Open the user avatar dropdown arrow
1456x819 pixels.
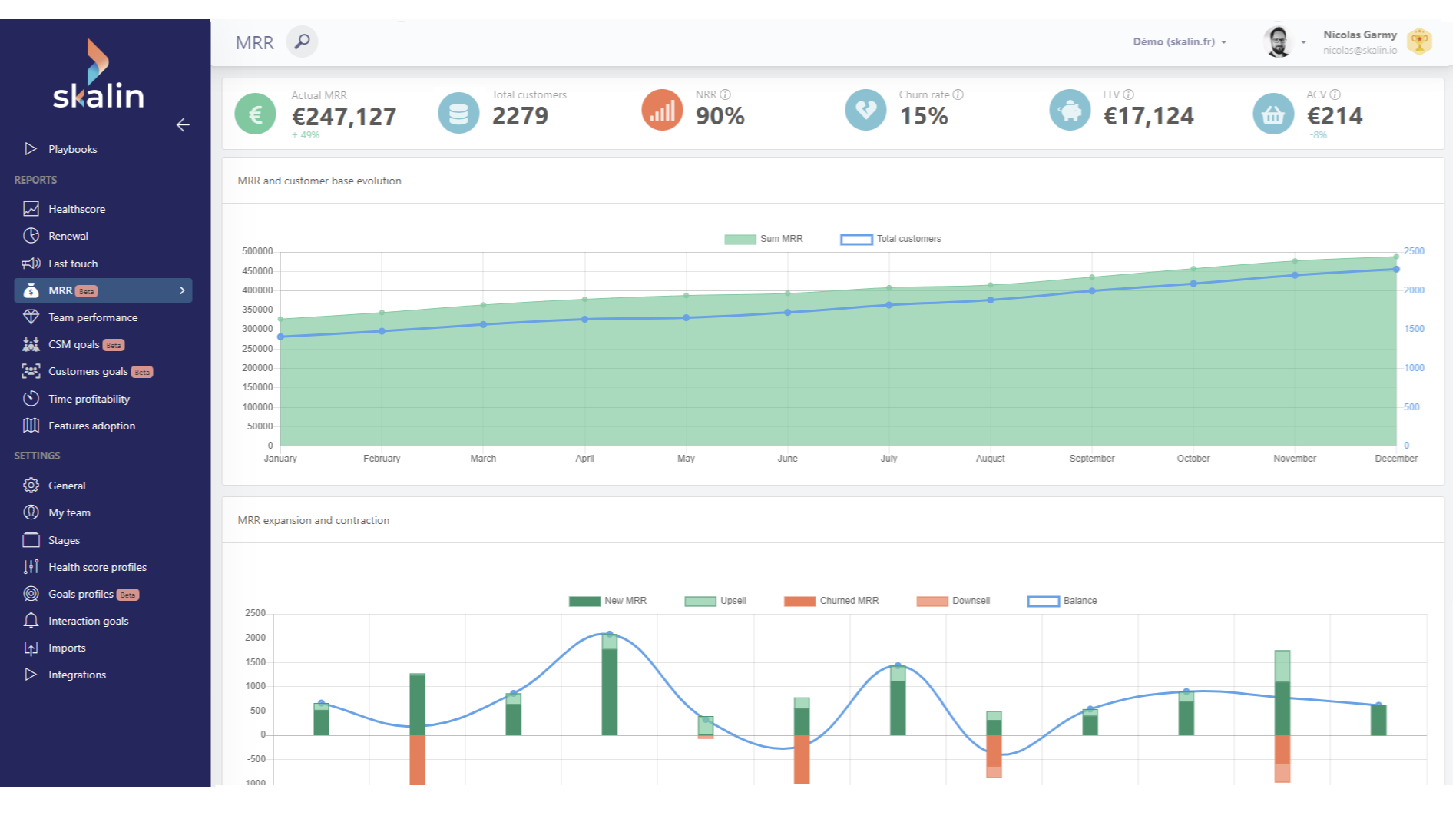tap(1303, 42)
